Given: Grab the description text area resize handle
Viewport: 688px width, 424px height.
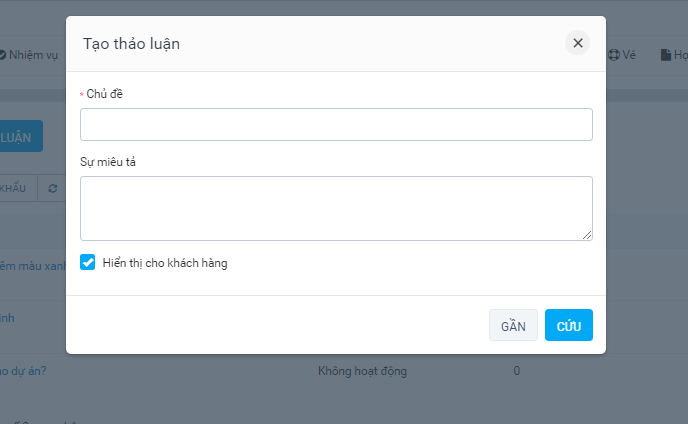Looking at the screenshot, I should (x=587, y=235).
